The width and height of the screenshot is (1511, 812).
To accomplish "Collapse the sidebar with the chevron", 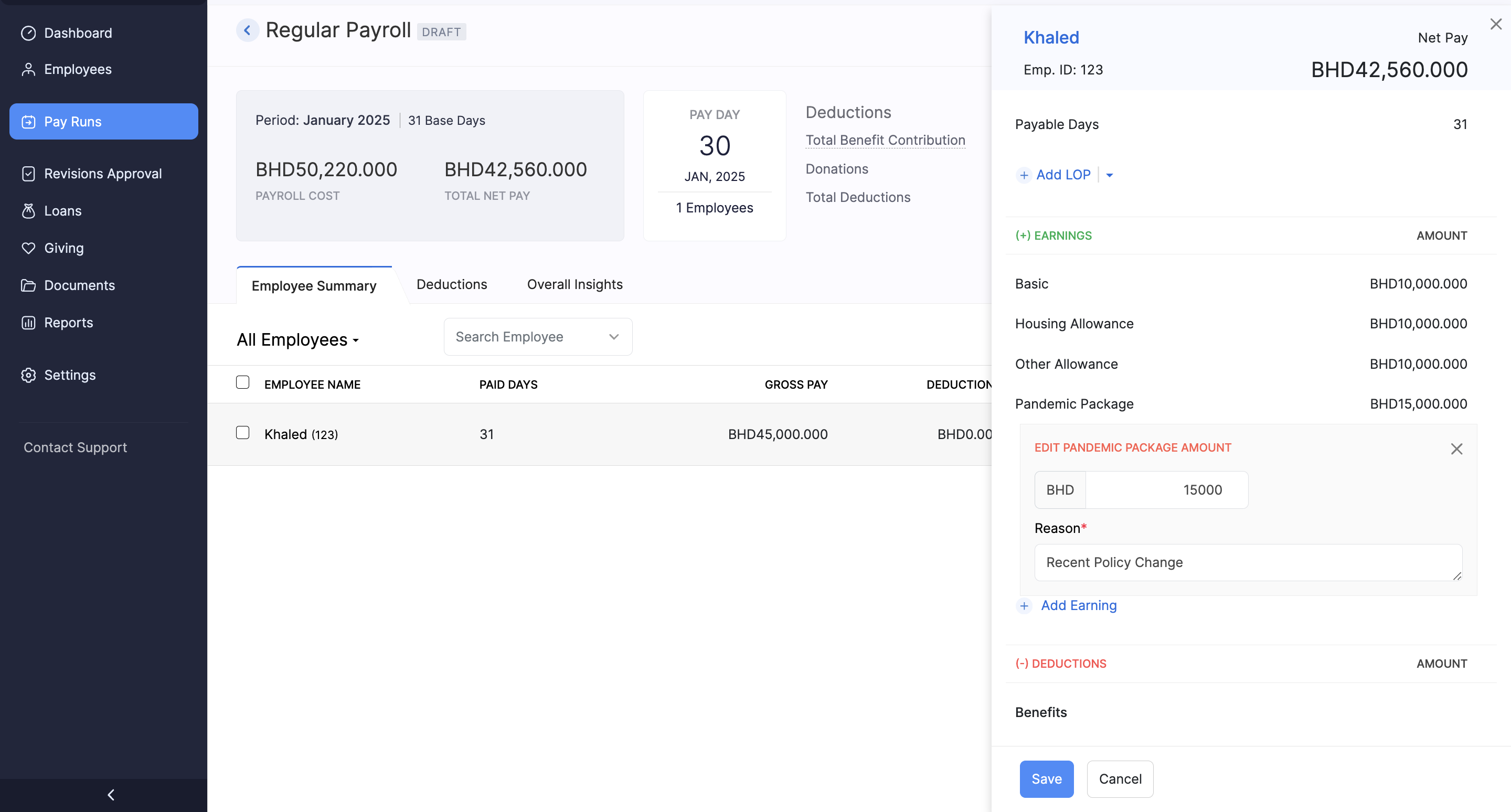I will point(110,794).
